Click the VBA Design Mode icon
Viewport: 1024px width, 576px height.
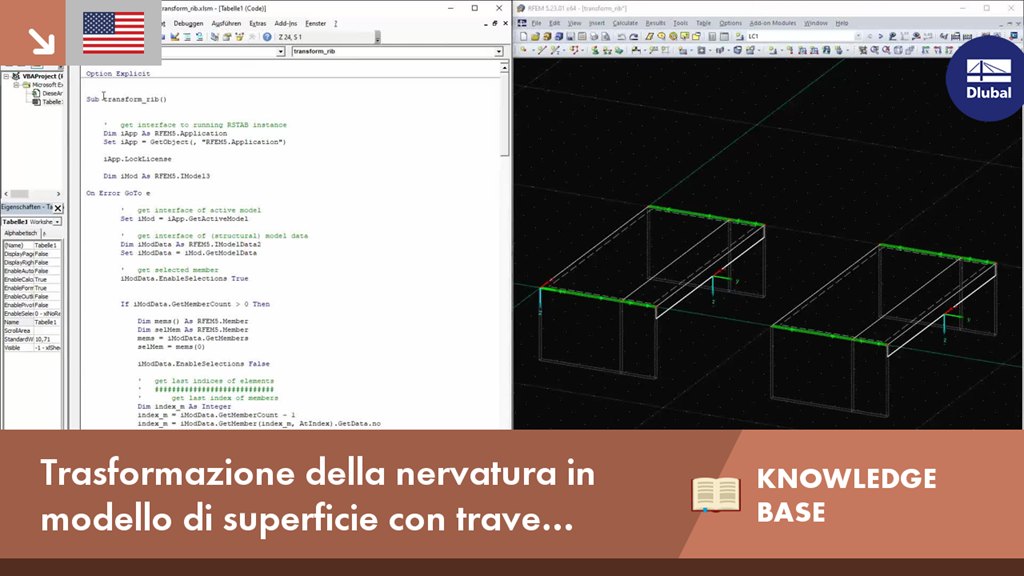(175, 37)
